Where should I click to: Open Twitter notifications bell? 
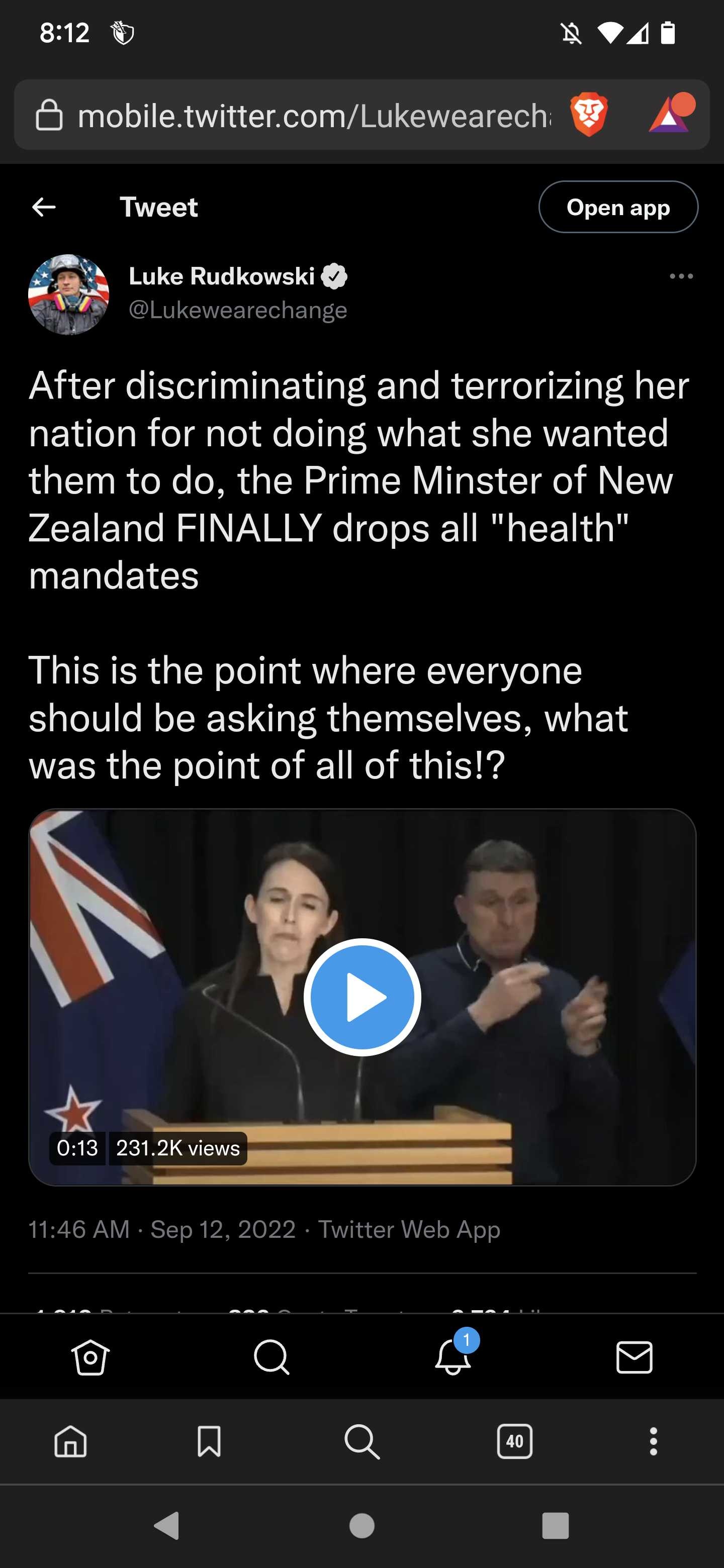pyautogui.click(x=453, y=1356)
